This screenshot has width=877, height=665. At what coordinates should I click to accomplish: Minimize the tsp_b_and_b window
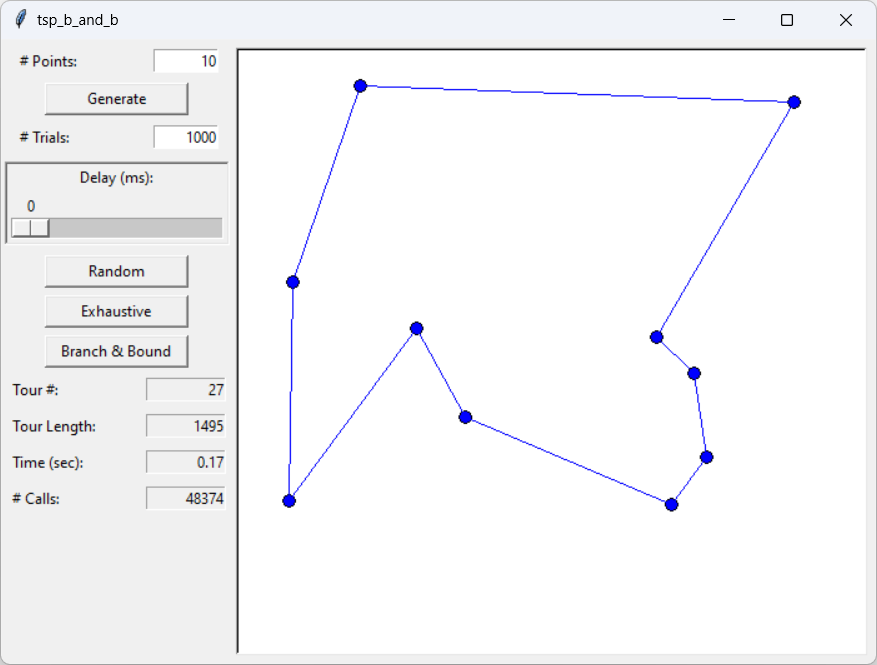point(729,20)
